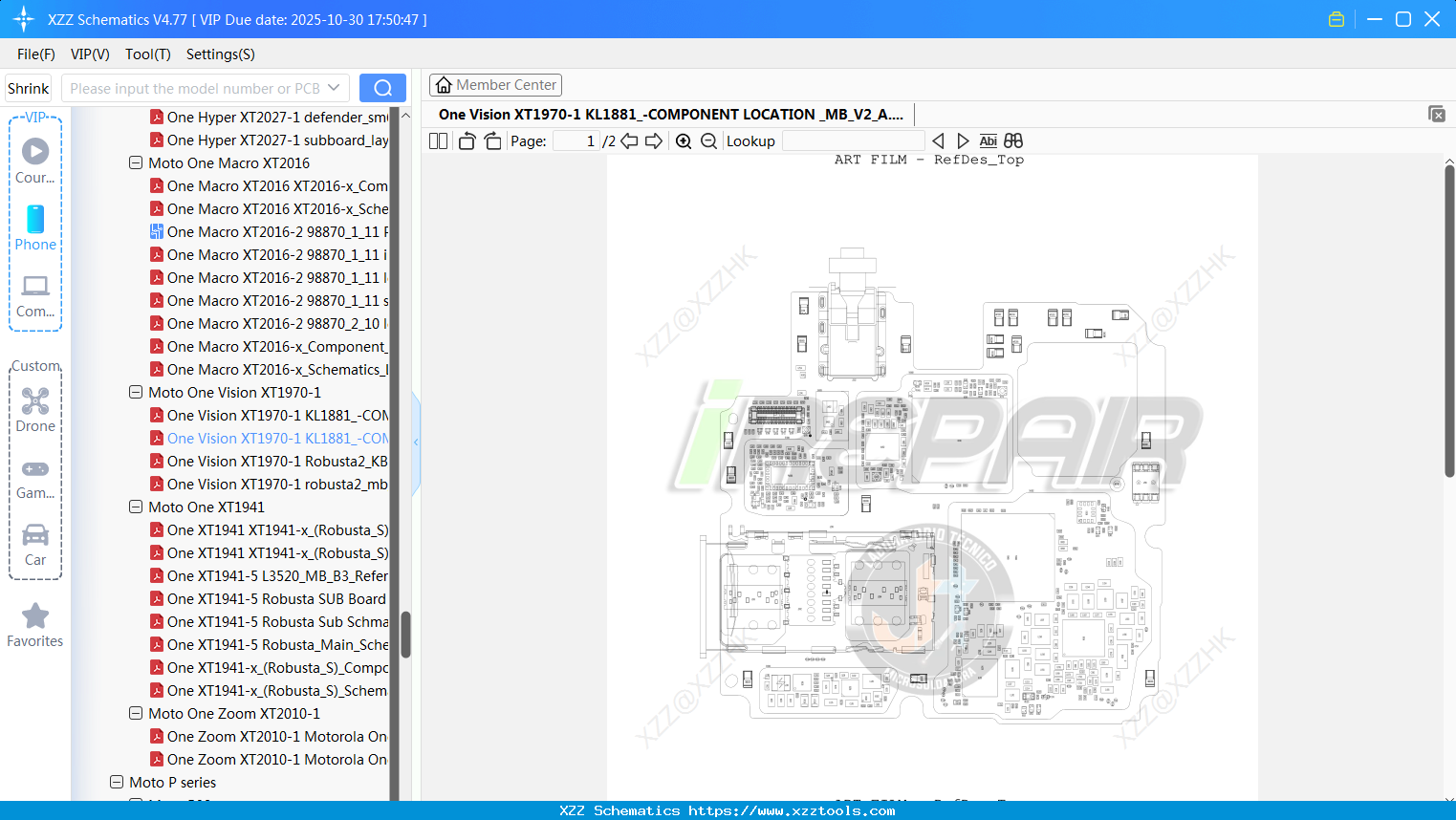Open the VIP(V) menu
The height and width of the screenshot is (820, 1456).
pyautogui.click(x=89, y=54)
